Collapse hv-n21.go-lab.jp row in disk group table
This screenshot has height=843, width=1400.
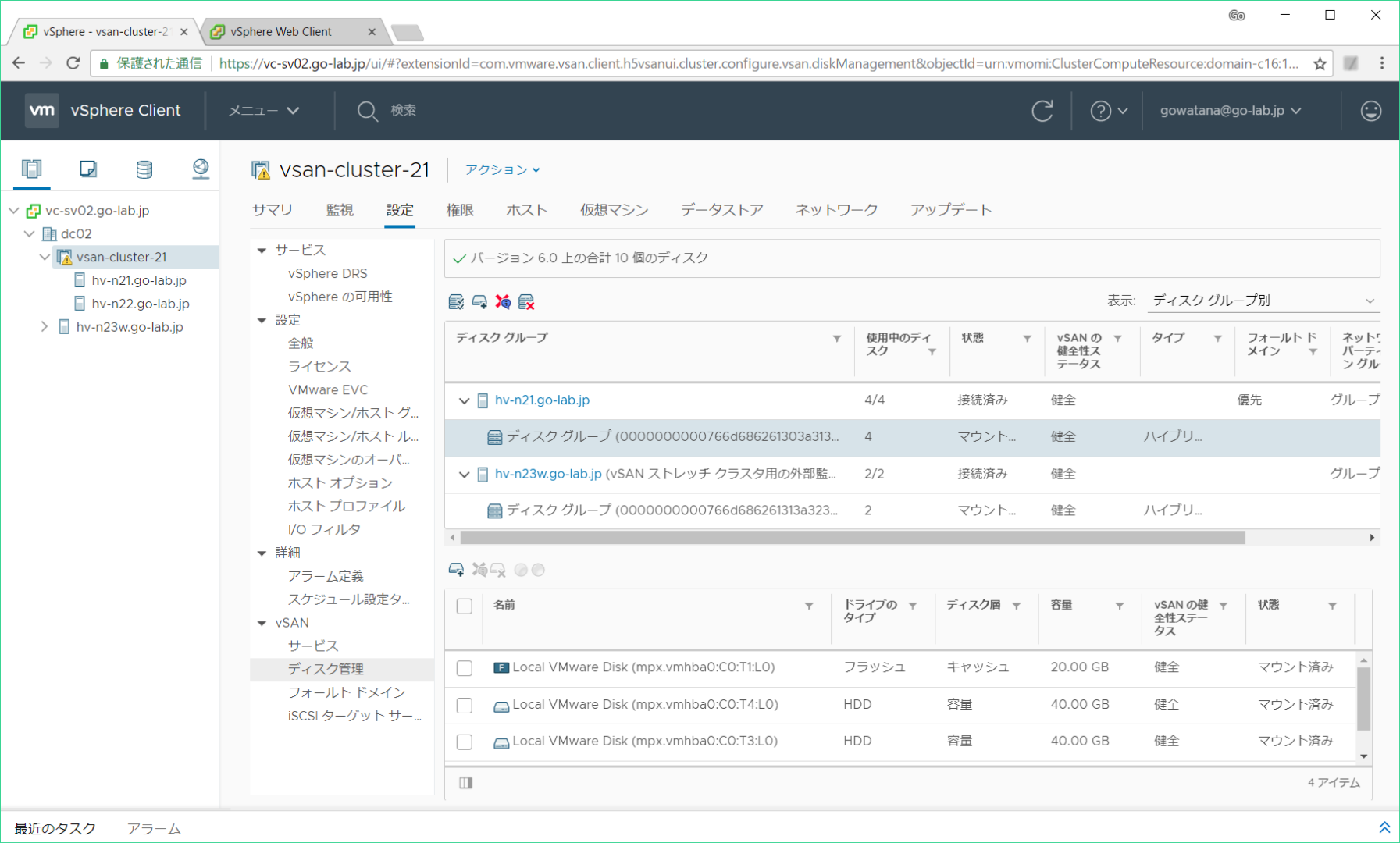point(464,401)
